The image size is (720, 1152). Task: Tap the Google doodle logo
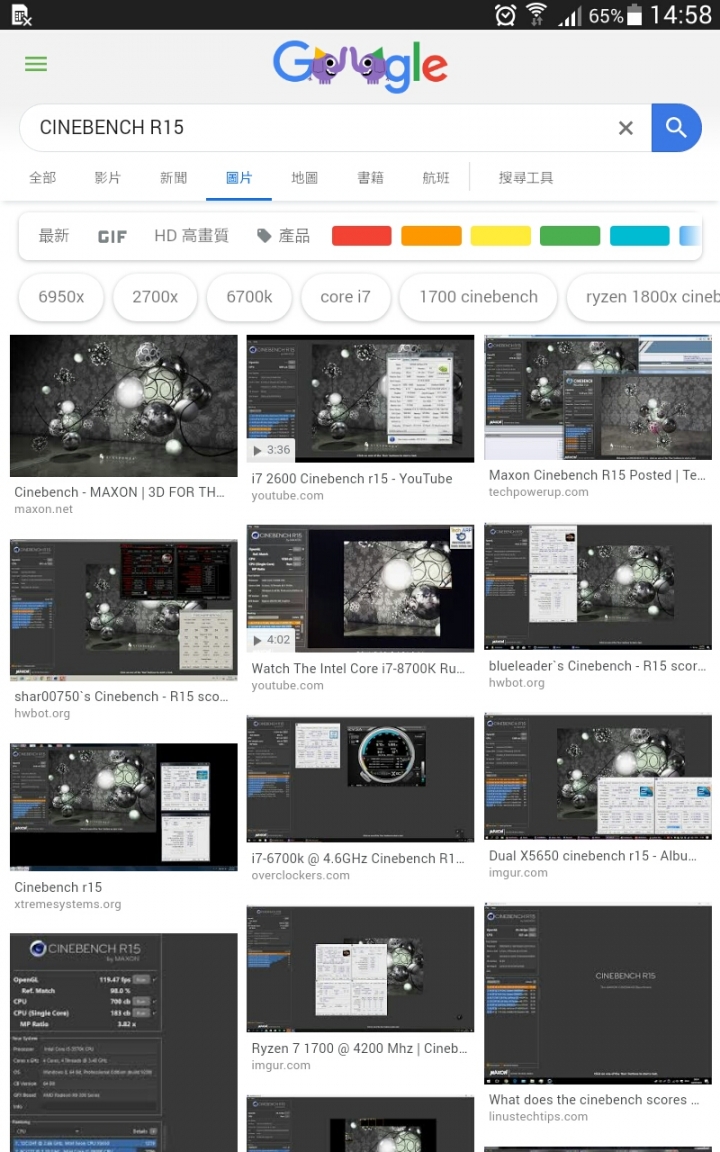coord(360,66)
